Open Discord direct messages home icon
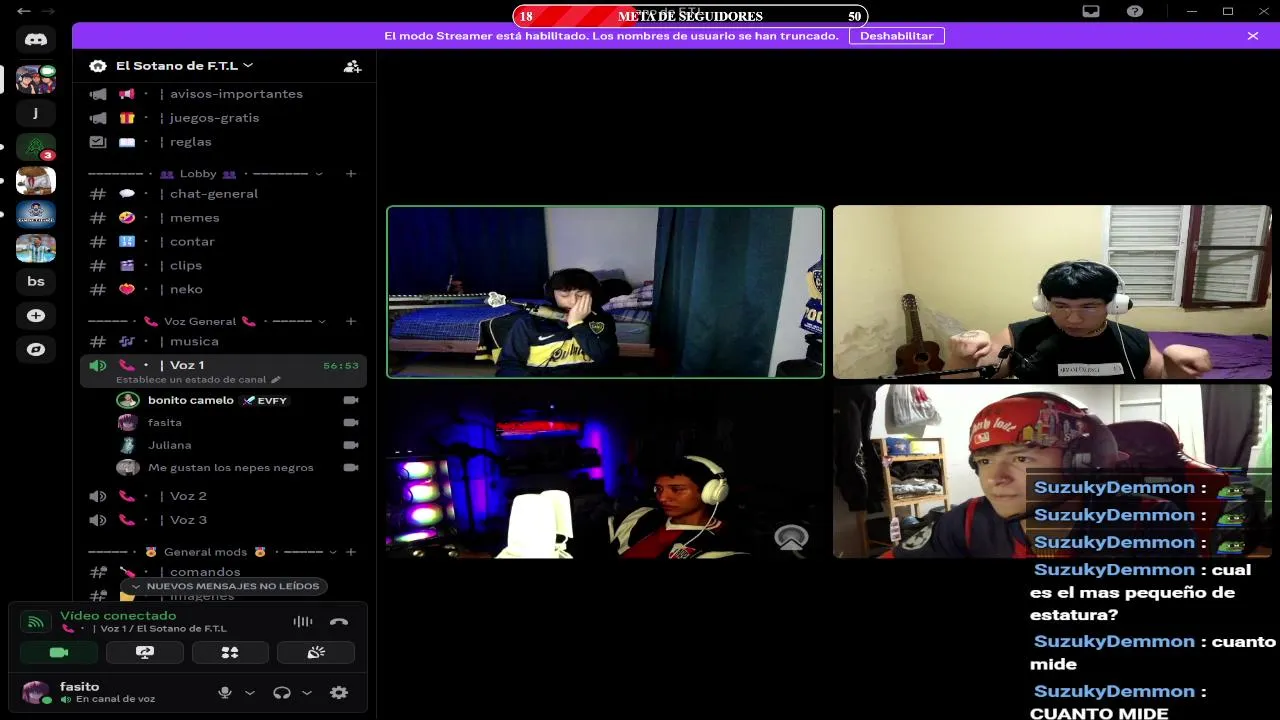The image size is (1280, 720). [36, 40]
